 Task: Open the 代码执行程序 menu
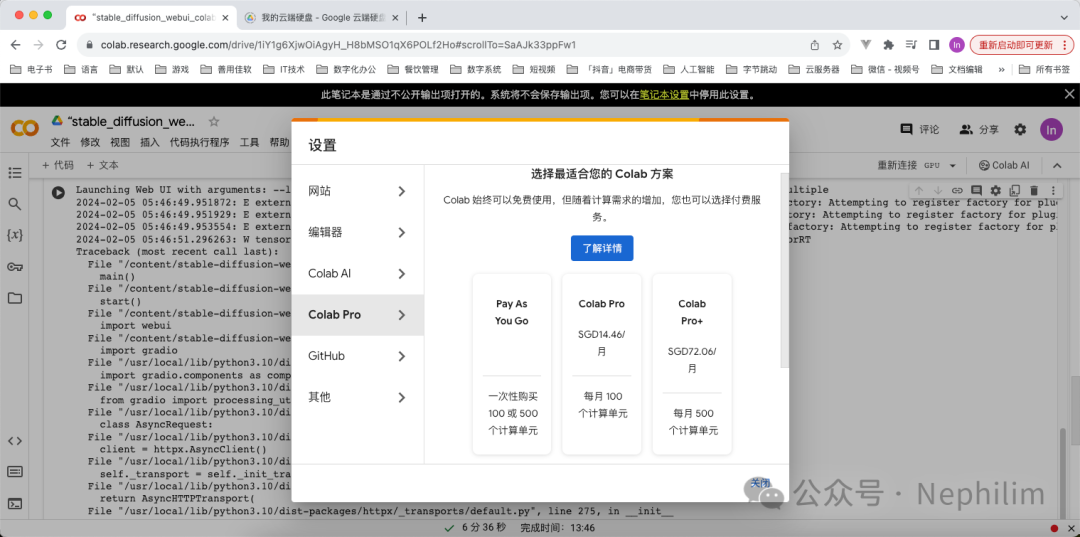(x=199, y=143)
